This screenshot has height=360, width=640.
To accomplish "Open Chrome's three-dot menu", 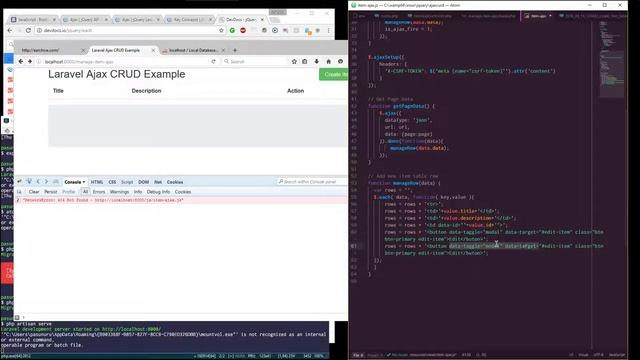I will [329, 30].
